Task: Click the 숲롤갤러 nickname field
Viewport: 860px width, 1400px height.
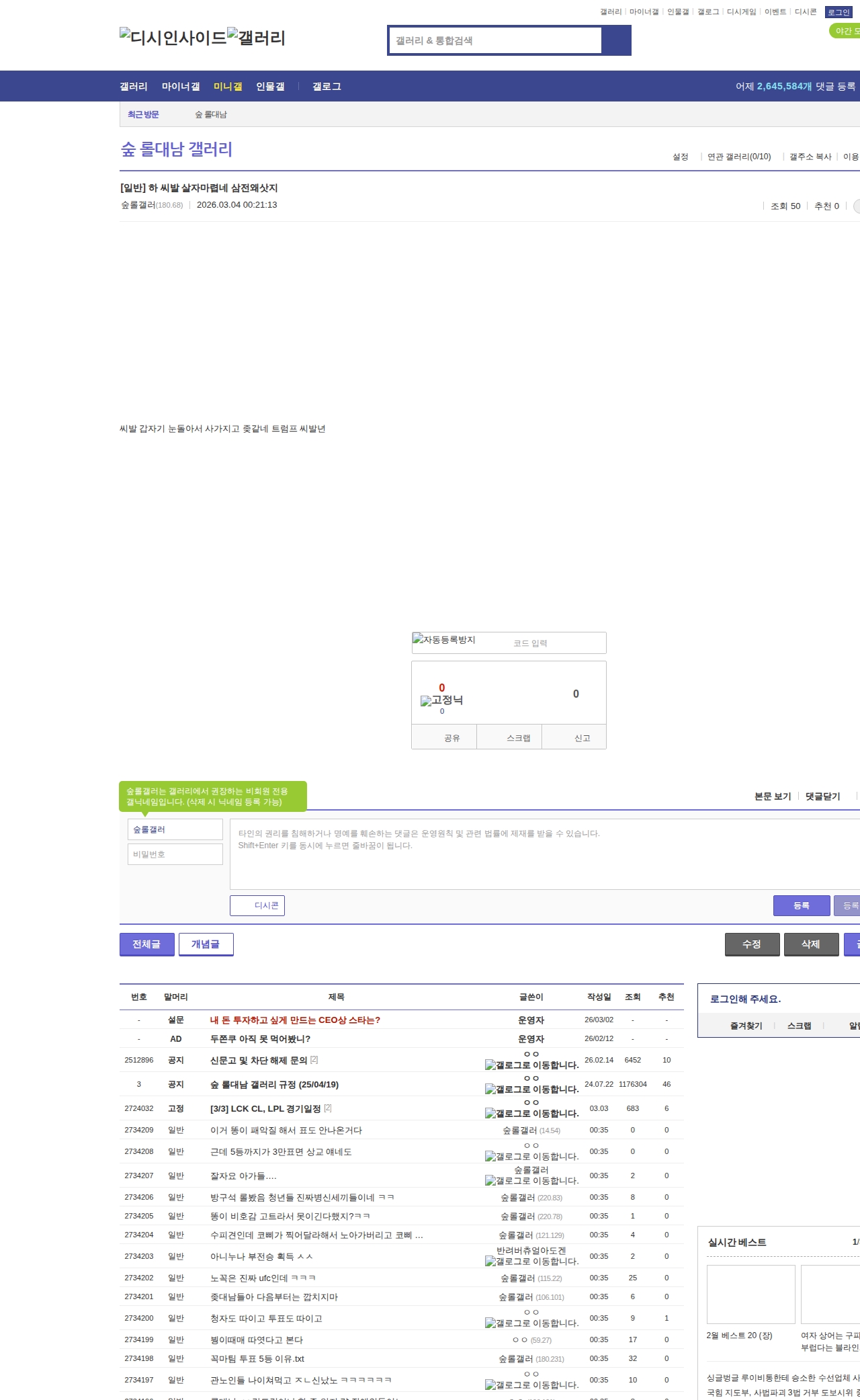Action: 175,829
